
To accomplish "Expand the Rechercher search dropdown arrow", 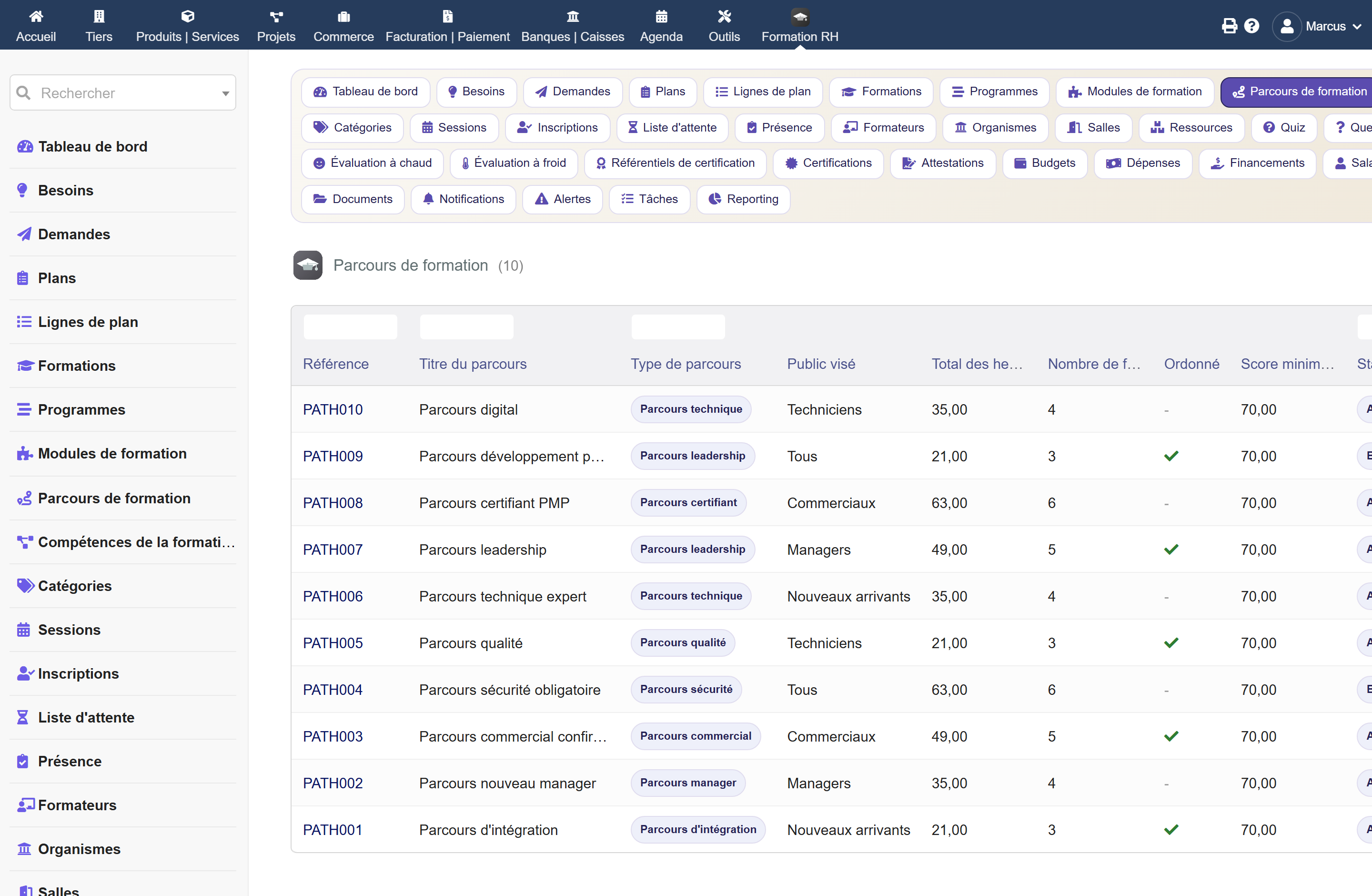I will tap(225, 93).
